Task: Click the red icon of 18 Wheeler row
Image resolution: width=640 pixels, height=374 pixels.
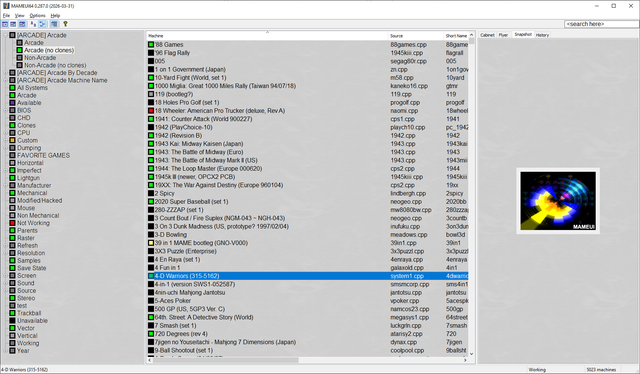Action: pyautogui.click(x=151, y=111)
